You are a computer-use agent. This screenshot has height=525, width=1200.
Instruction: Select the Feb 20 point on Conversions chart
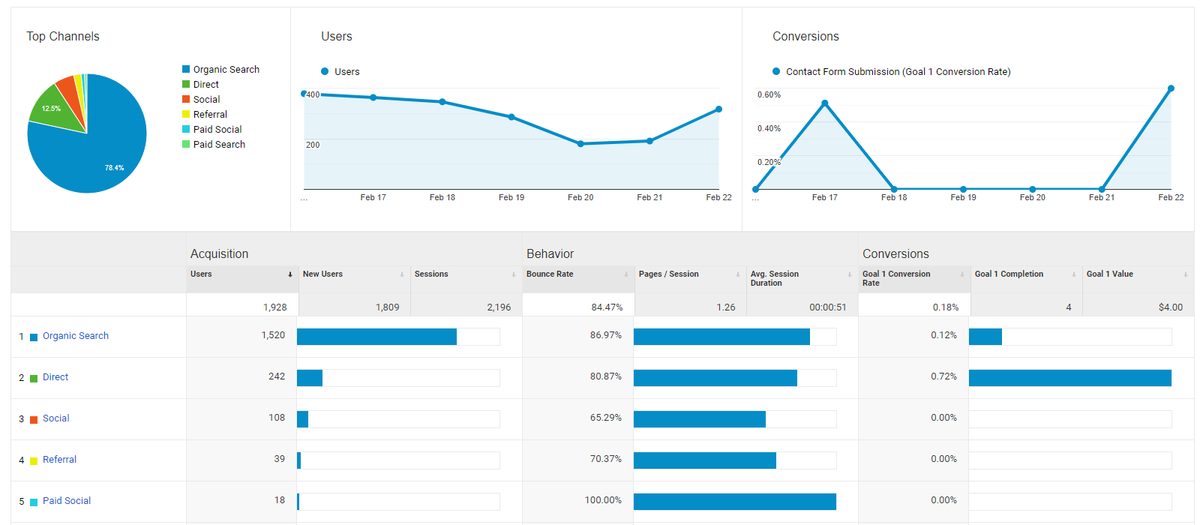coord(1032,189)
